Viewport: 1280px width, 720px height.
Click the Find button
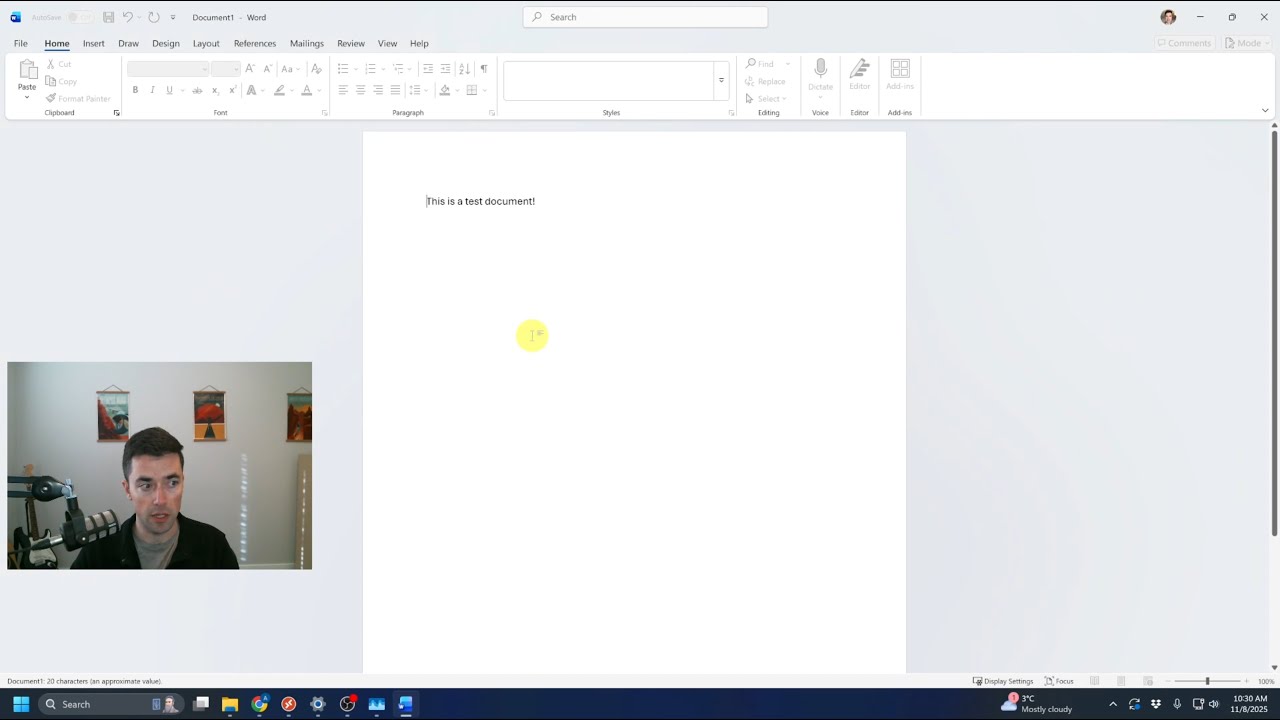click(760, 64)
